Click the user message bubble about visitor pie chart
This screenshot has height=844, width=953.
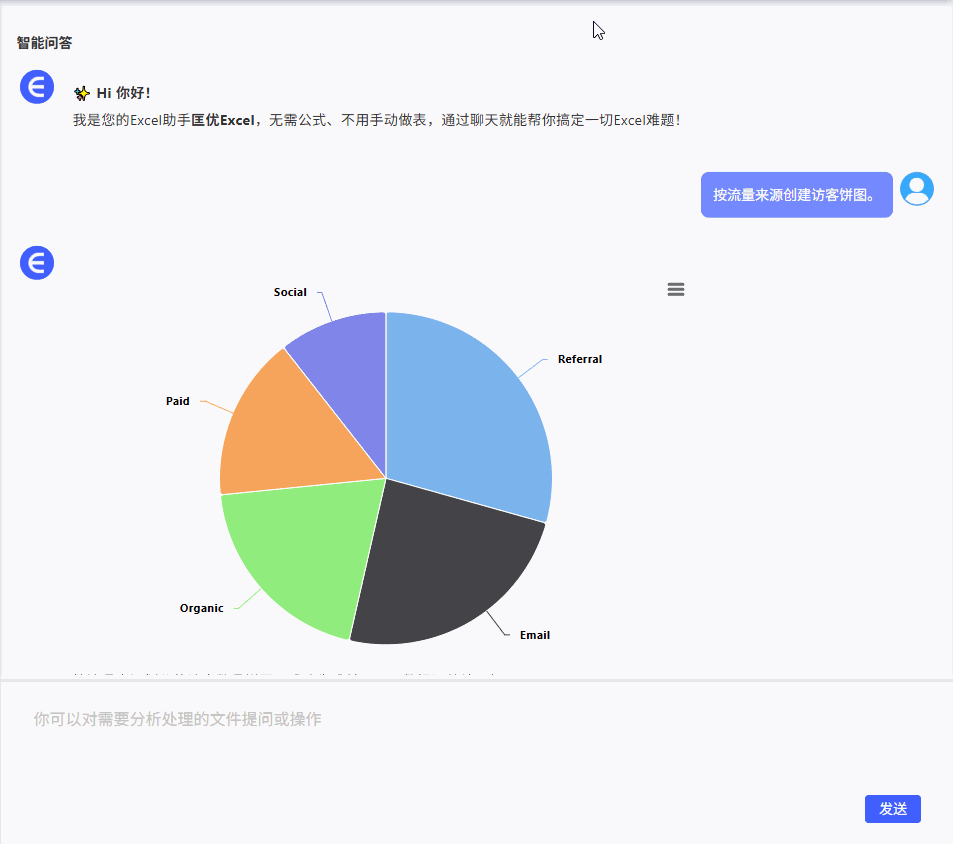coord(796,194)
